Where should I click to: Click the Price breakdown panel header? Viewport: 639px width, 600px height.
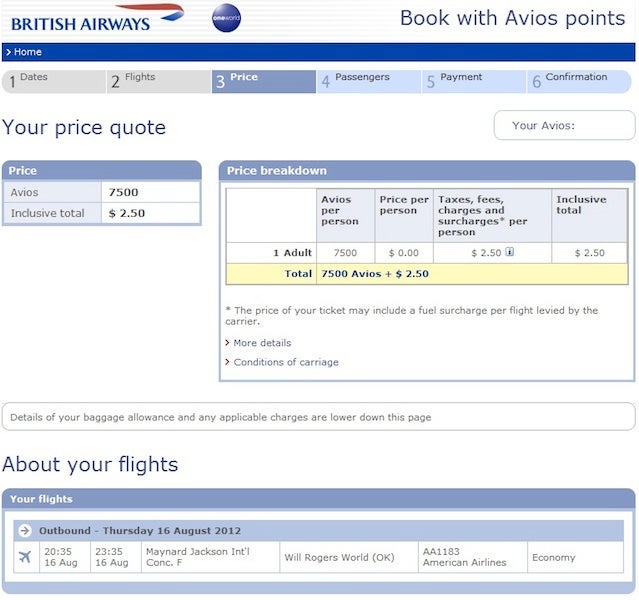pyautogui.click(x=426, y=171)
